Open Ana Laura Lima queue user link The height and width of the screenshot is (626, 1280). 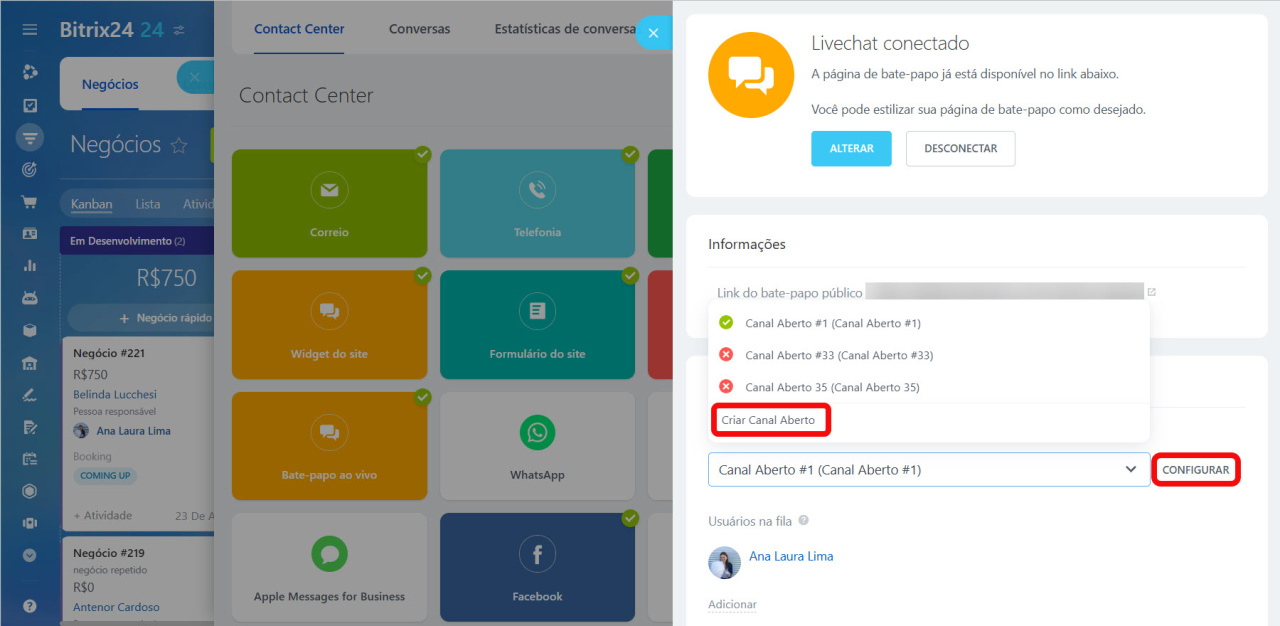791,556
